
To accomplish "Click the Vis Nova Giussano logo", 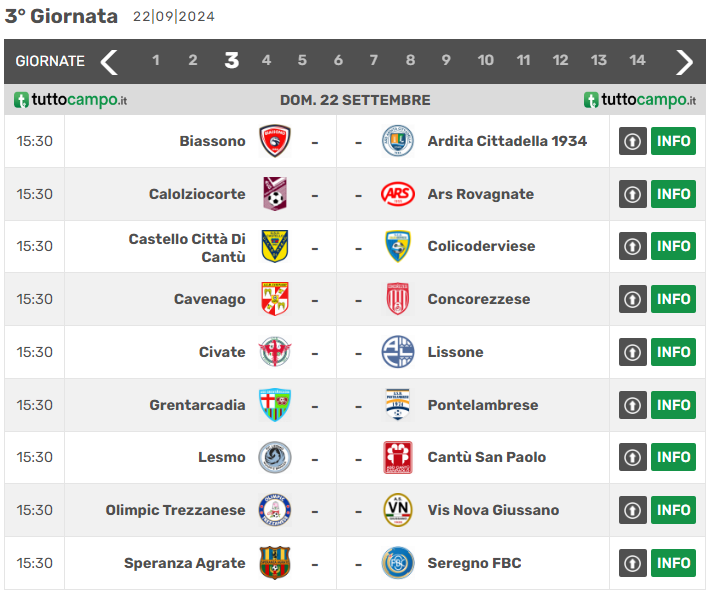I will 397,510.
